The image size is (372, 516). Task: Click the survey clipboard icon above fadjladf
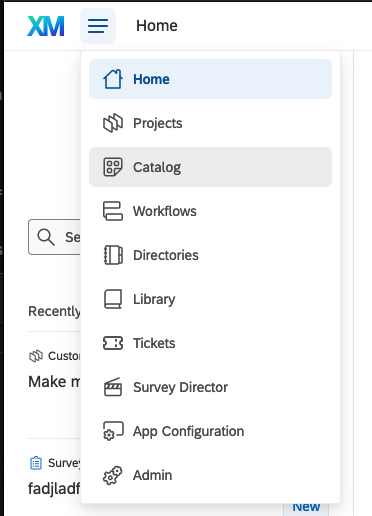pos(36,463)
